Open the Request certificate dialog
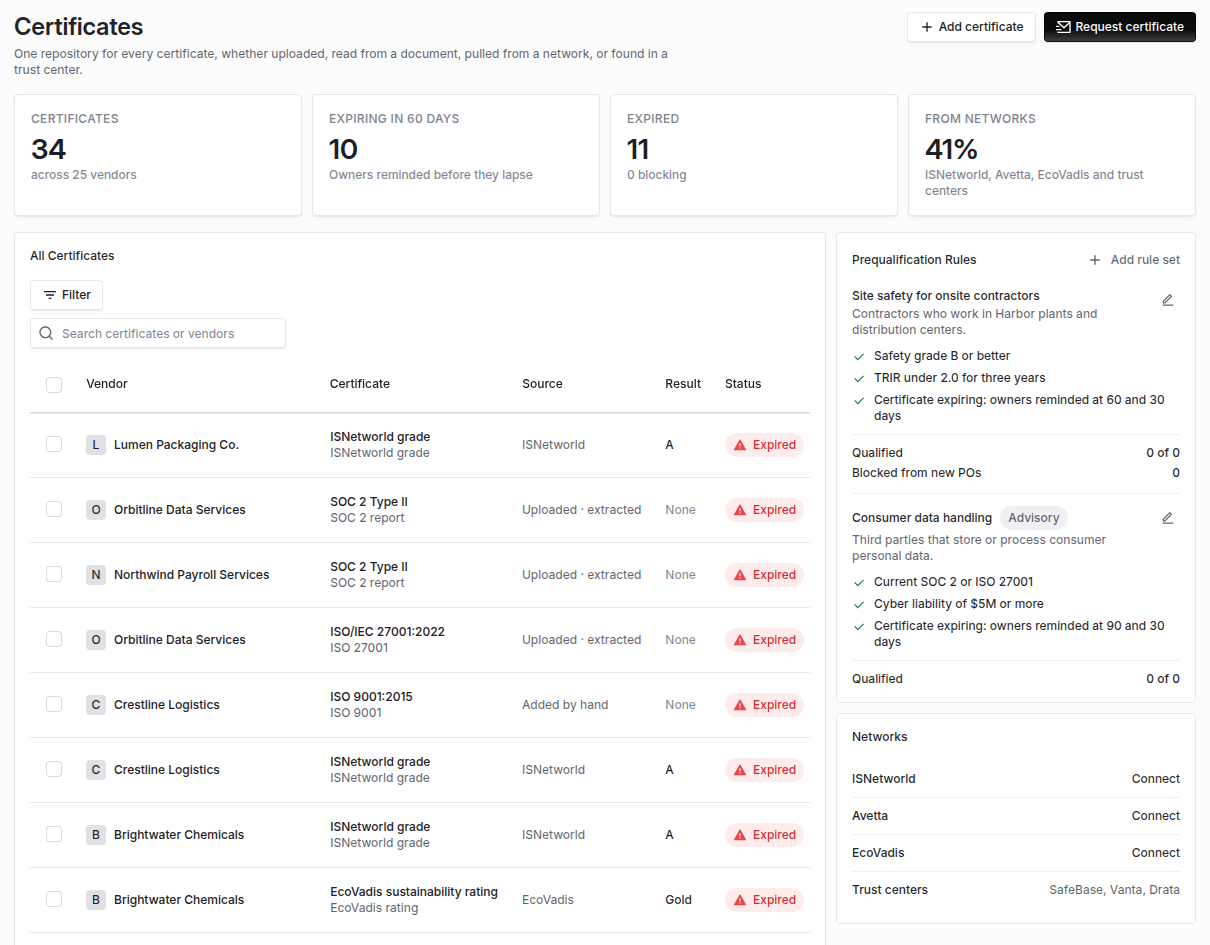1210x945 pixels. point(1120,27)
